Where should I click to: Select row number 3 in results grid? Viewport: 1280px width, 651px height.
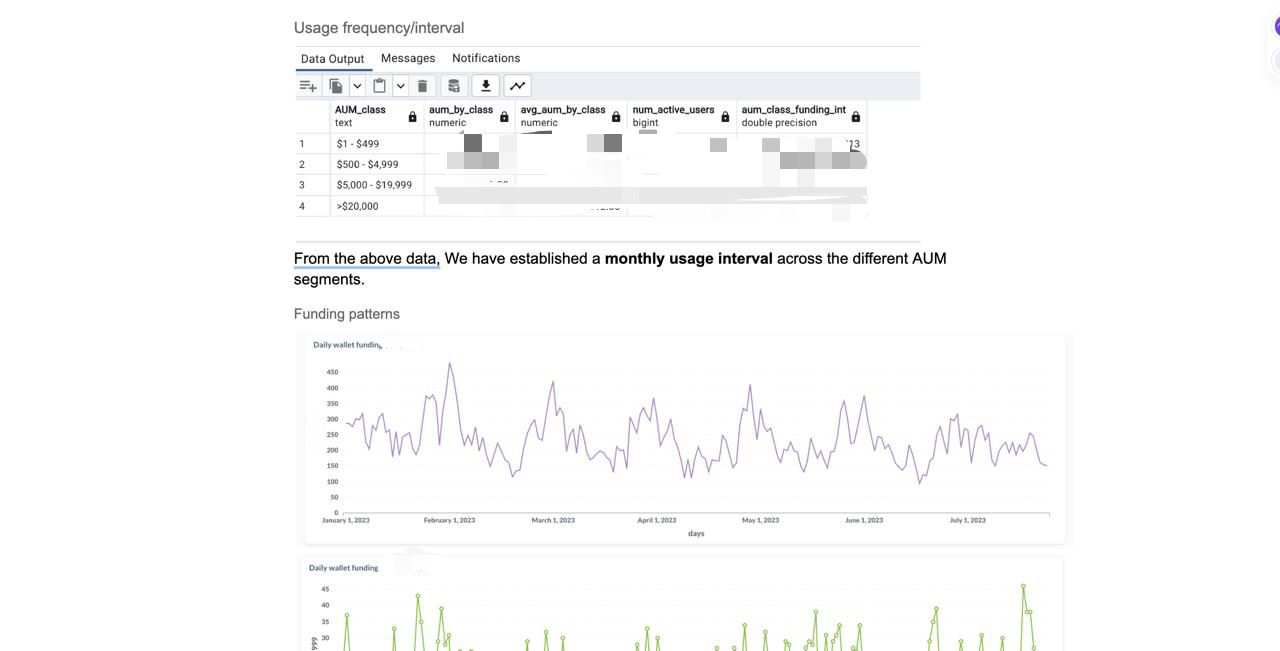pyautogui.click(x=312, y=185)
